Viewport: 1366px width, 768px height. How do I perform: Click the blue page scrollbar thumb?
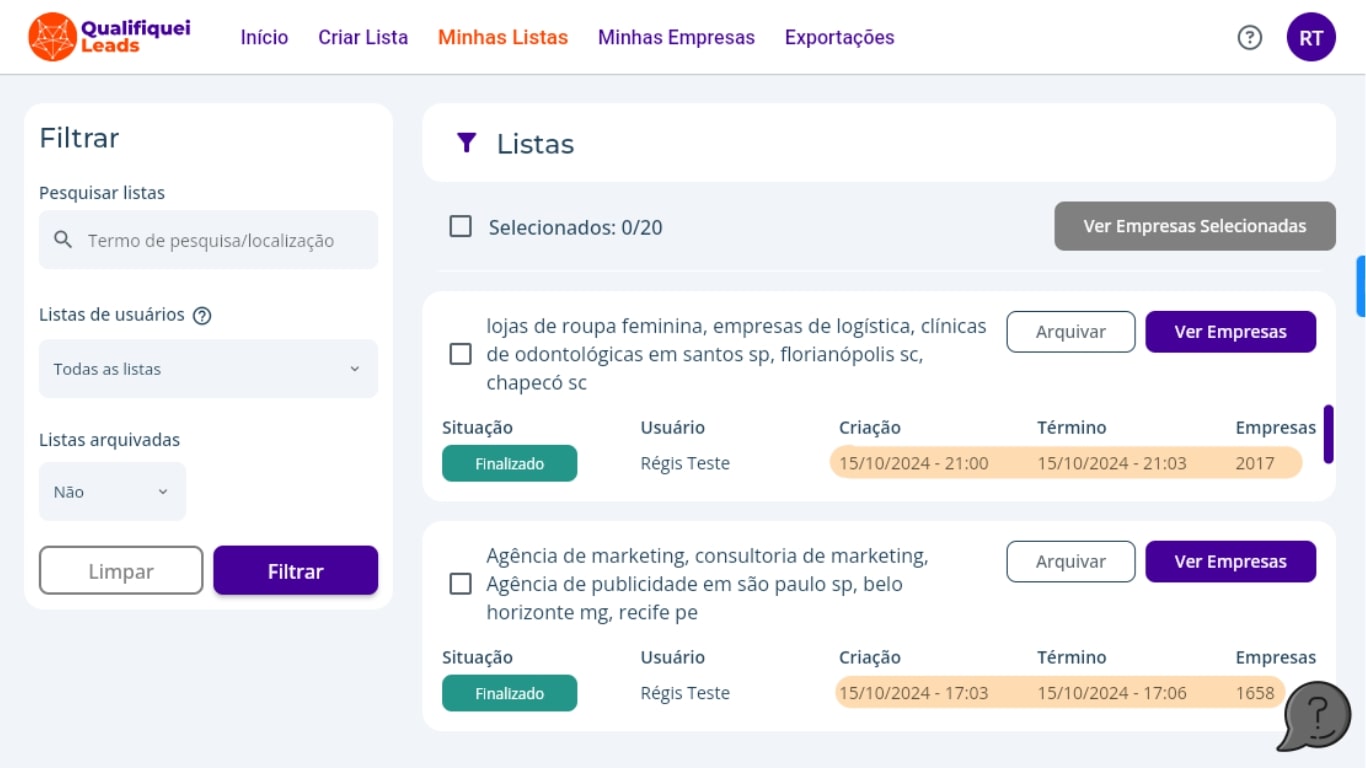click(1361, 286)
